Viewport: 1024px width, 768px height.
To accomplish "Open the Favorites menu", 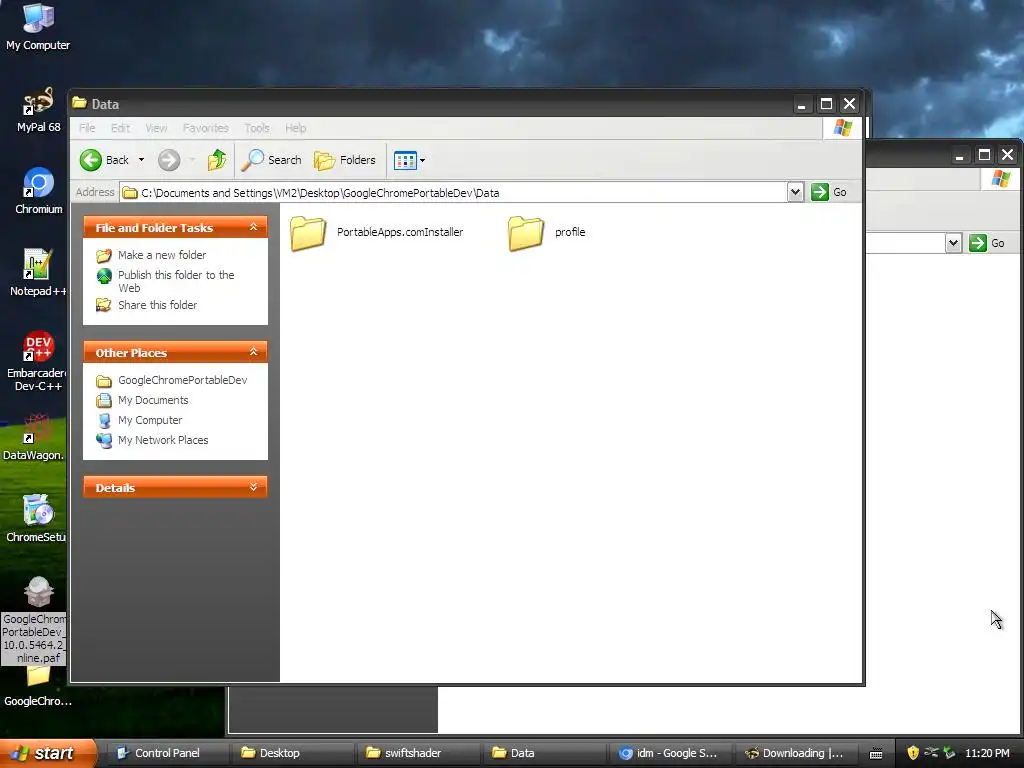I will pyautogui.click(x=206, y=128).
